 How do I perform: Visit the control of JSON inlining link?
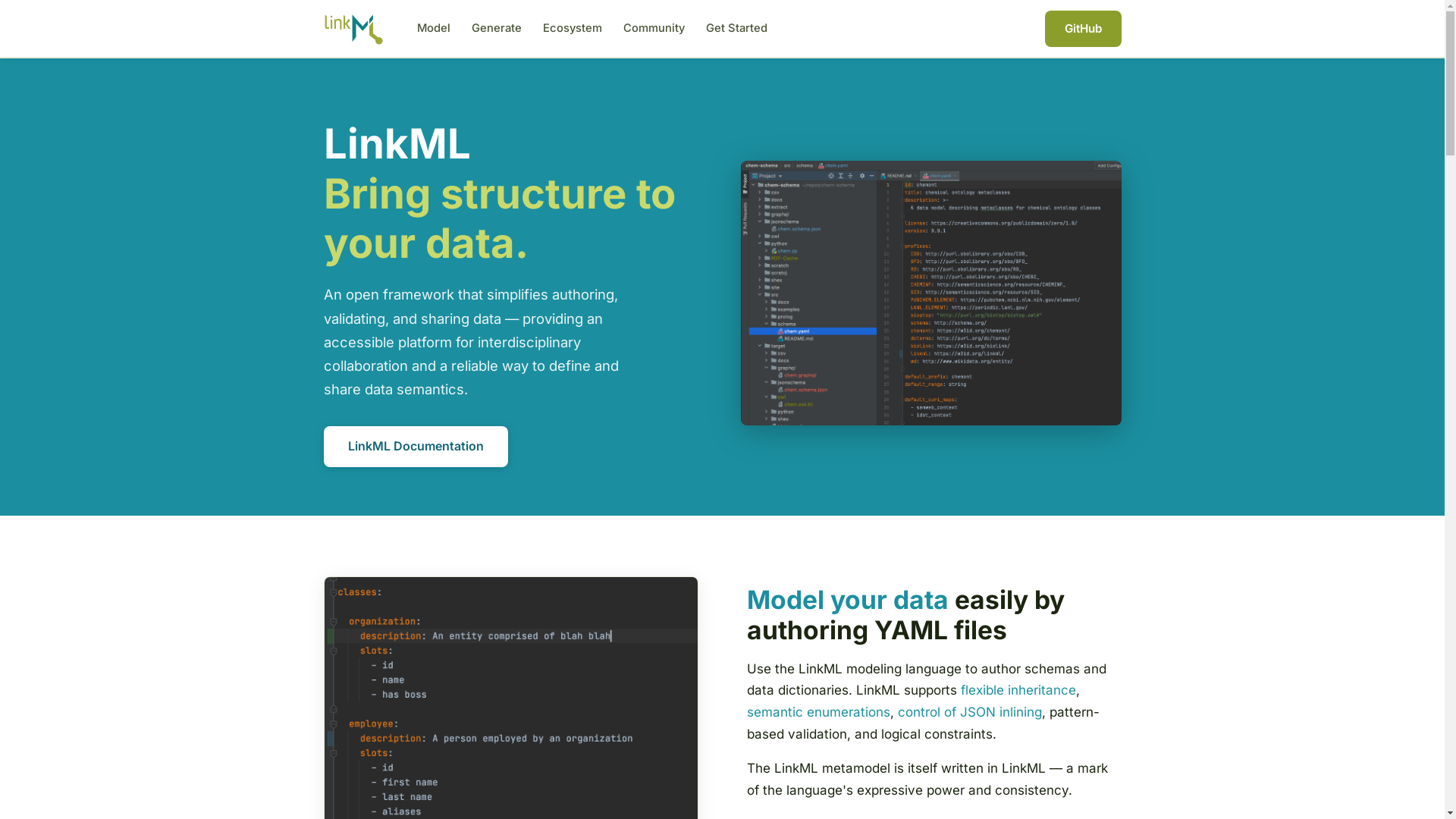(x=969, y=712)
